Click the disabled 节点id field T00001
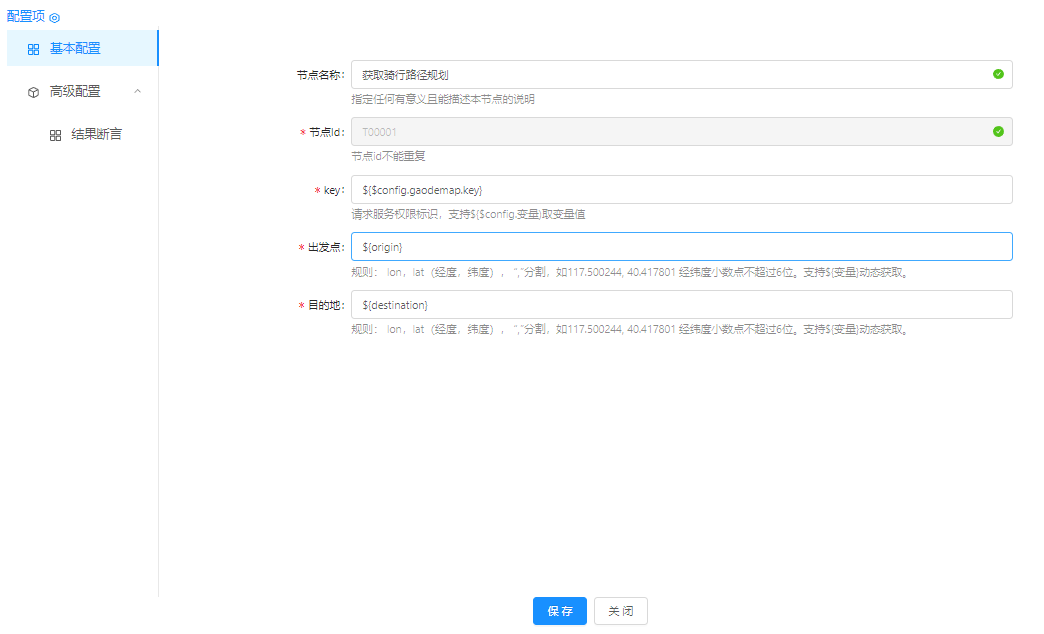 pyautogui.click(x=670, y=132)
